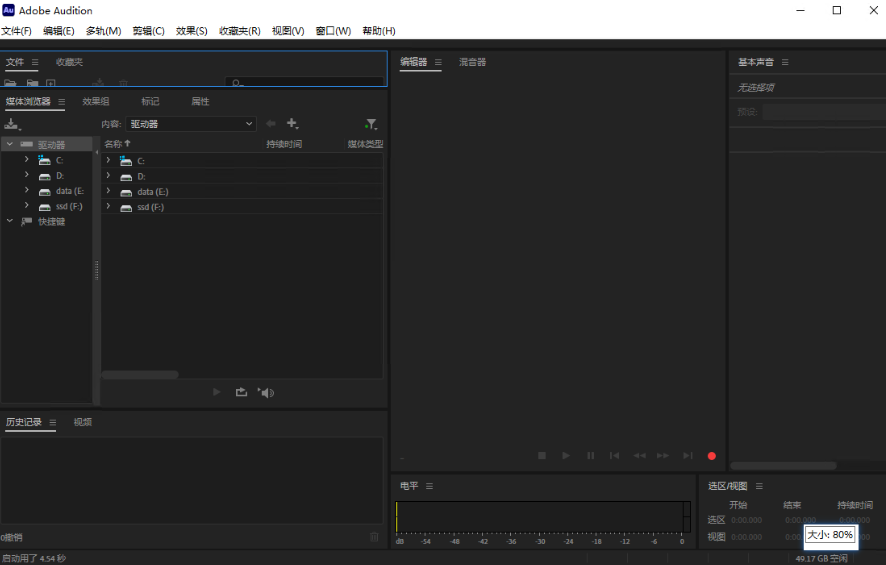Viewport: 886px width, 565px height.
Task: Sort by the 名称 column header
Action: click(118, 144)
